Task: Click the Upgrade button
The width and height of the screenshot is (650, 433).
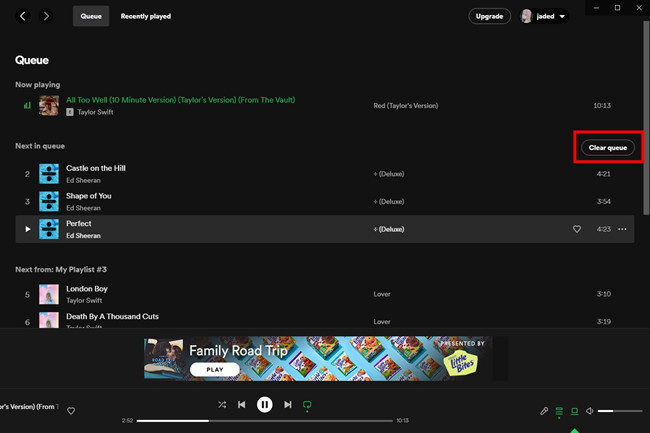Action: (489, 16)
